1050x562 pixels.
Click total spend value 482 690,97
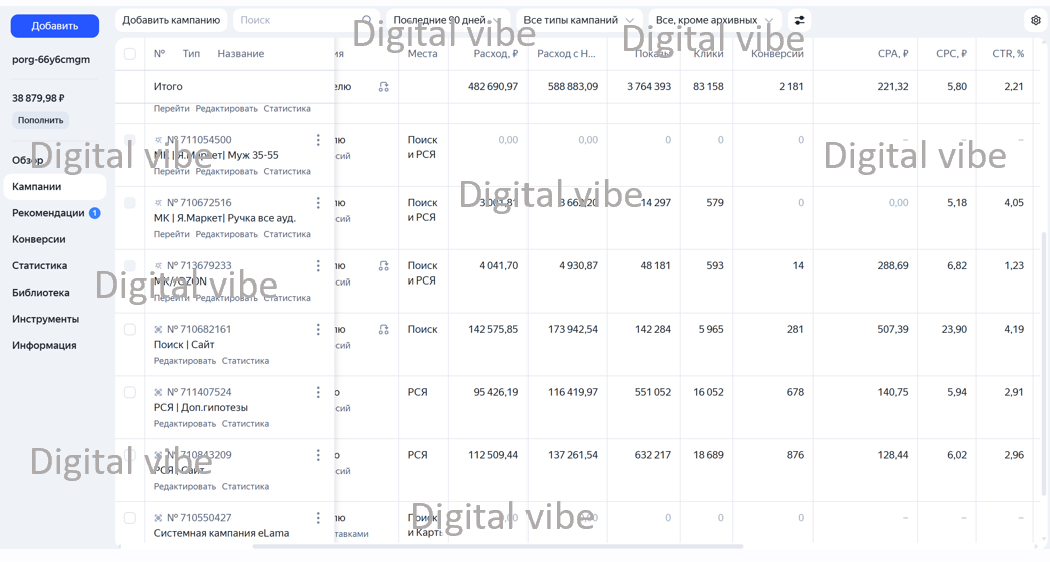(493, 86)
